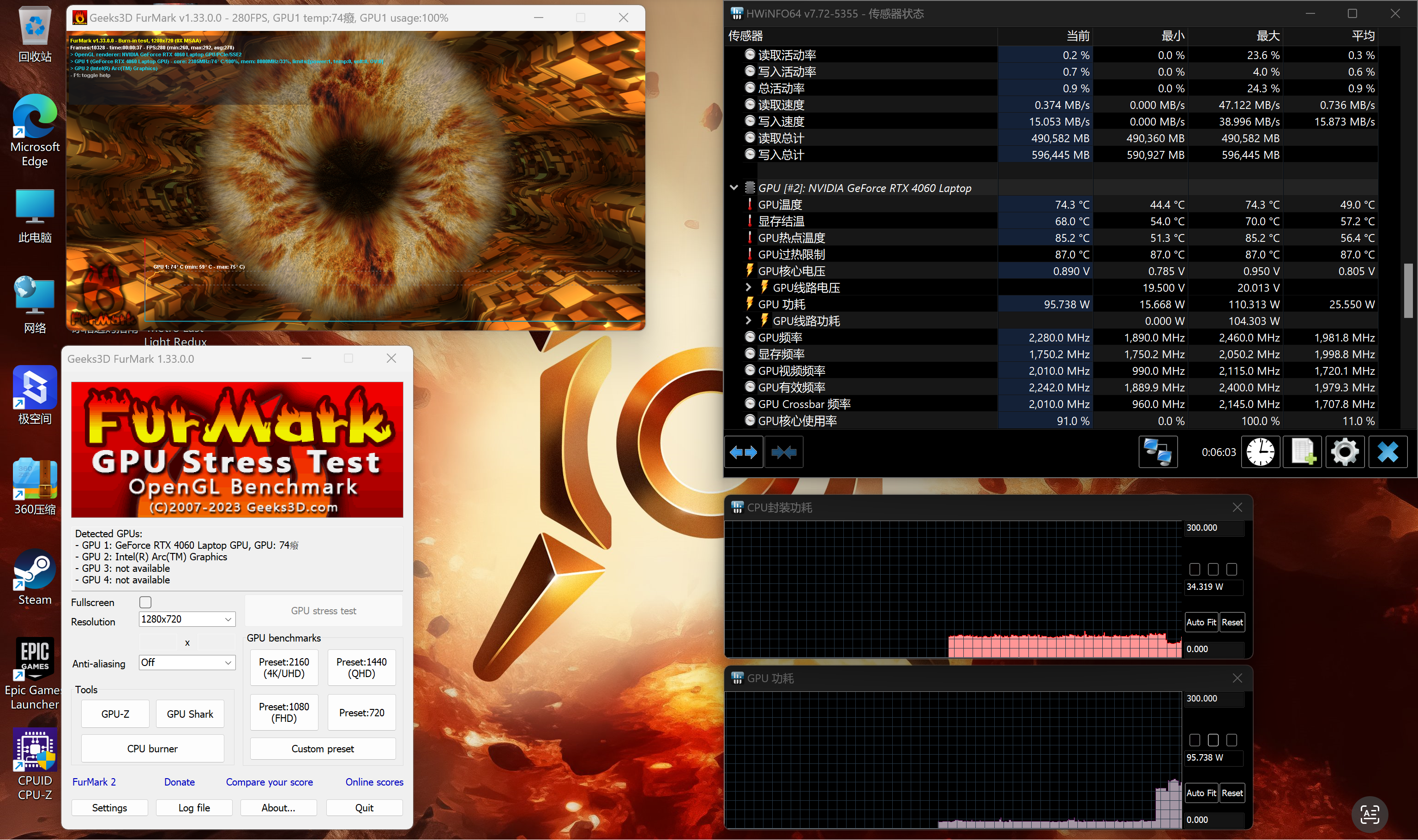The image size is (1418, 840).
Task: Click the GPU temperature sensor icon in GPU温度 row
Action: 750,204
